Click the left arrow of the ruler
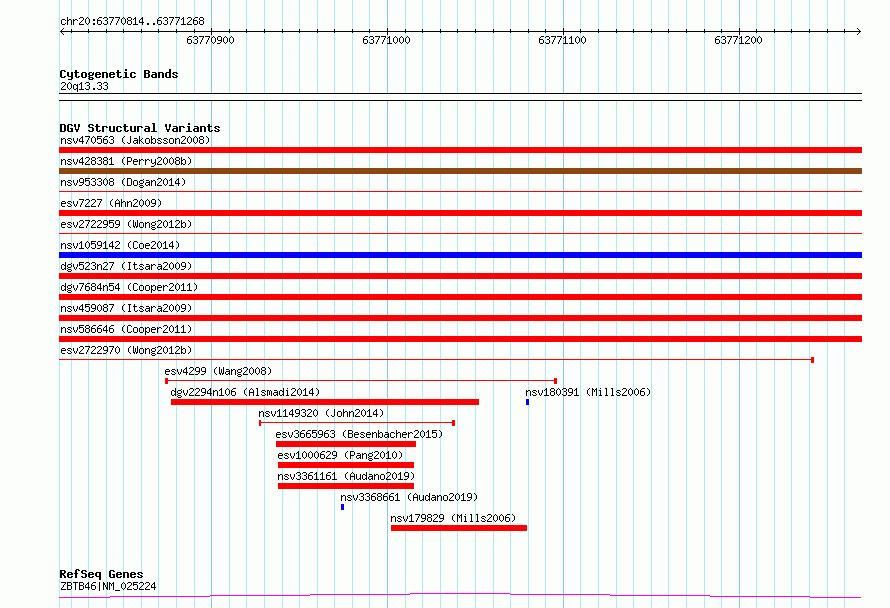 click(62, 31)
